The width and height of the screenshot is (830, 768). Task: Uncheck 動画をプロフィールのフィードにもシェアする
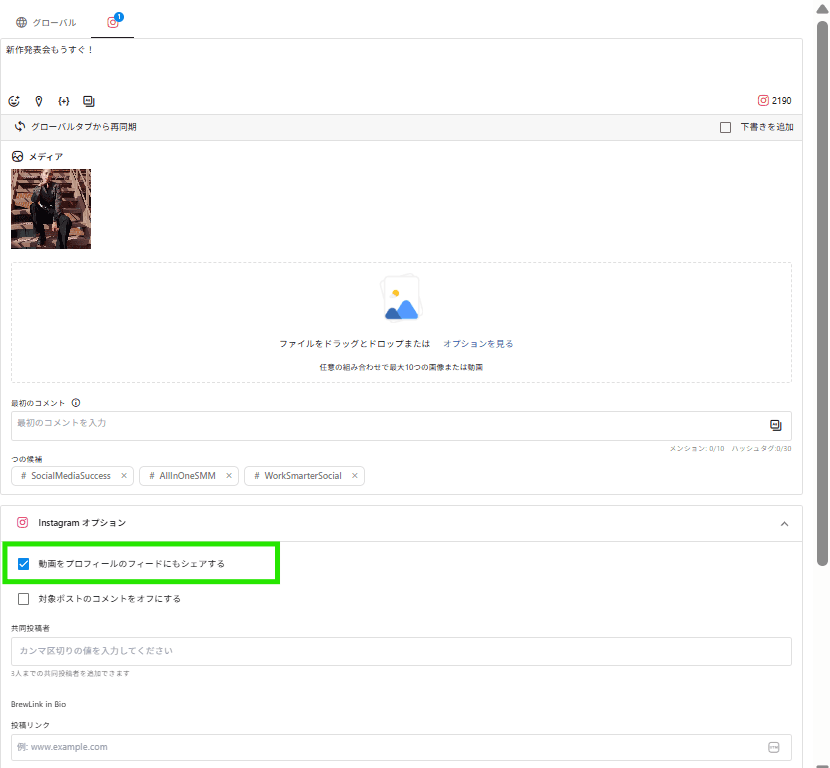(x=24, y=564)
